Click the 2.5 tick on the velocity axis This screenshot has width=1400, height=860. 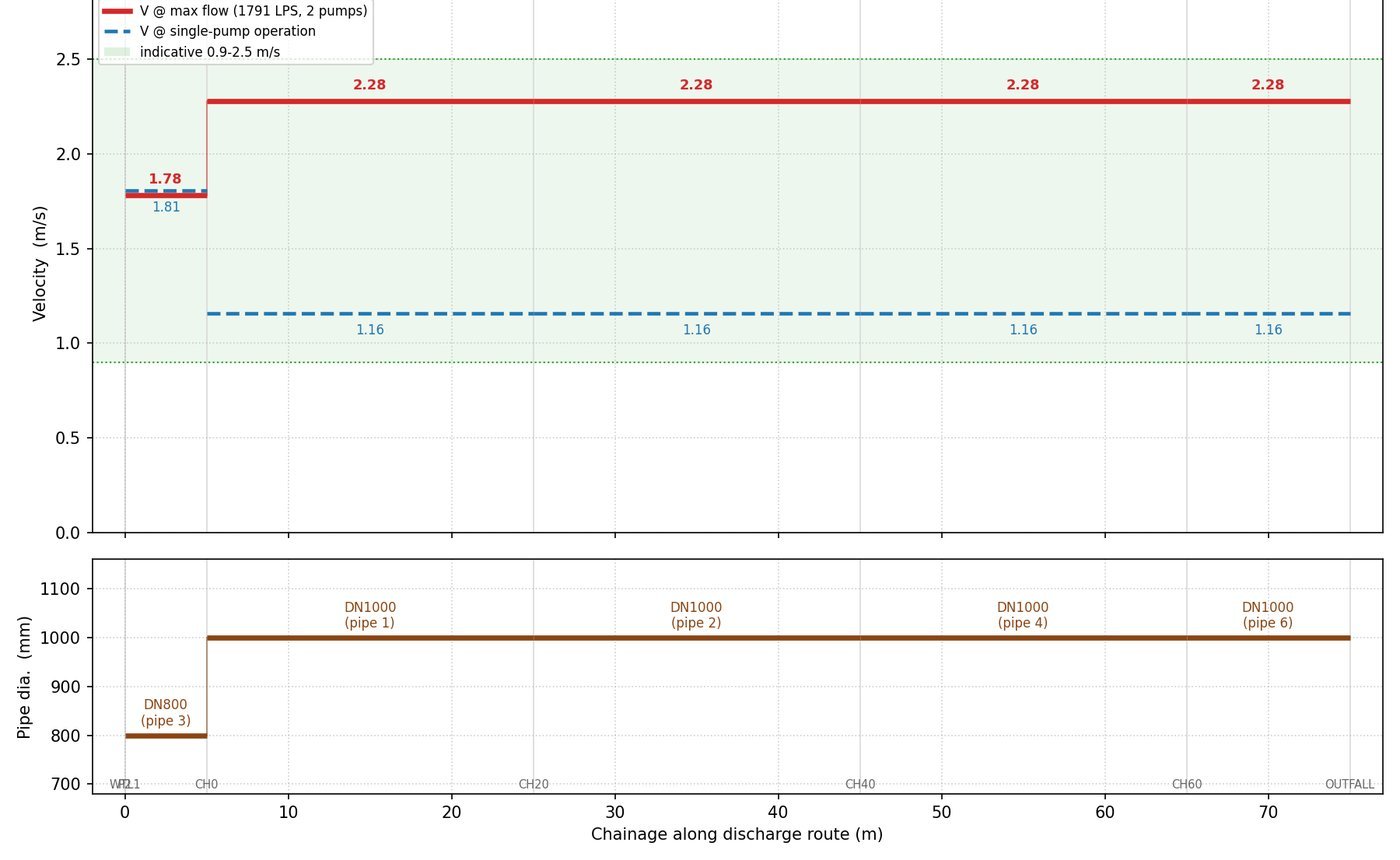coord(69,60)
